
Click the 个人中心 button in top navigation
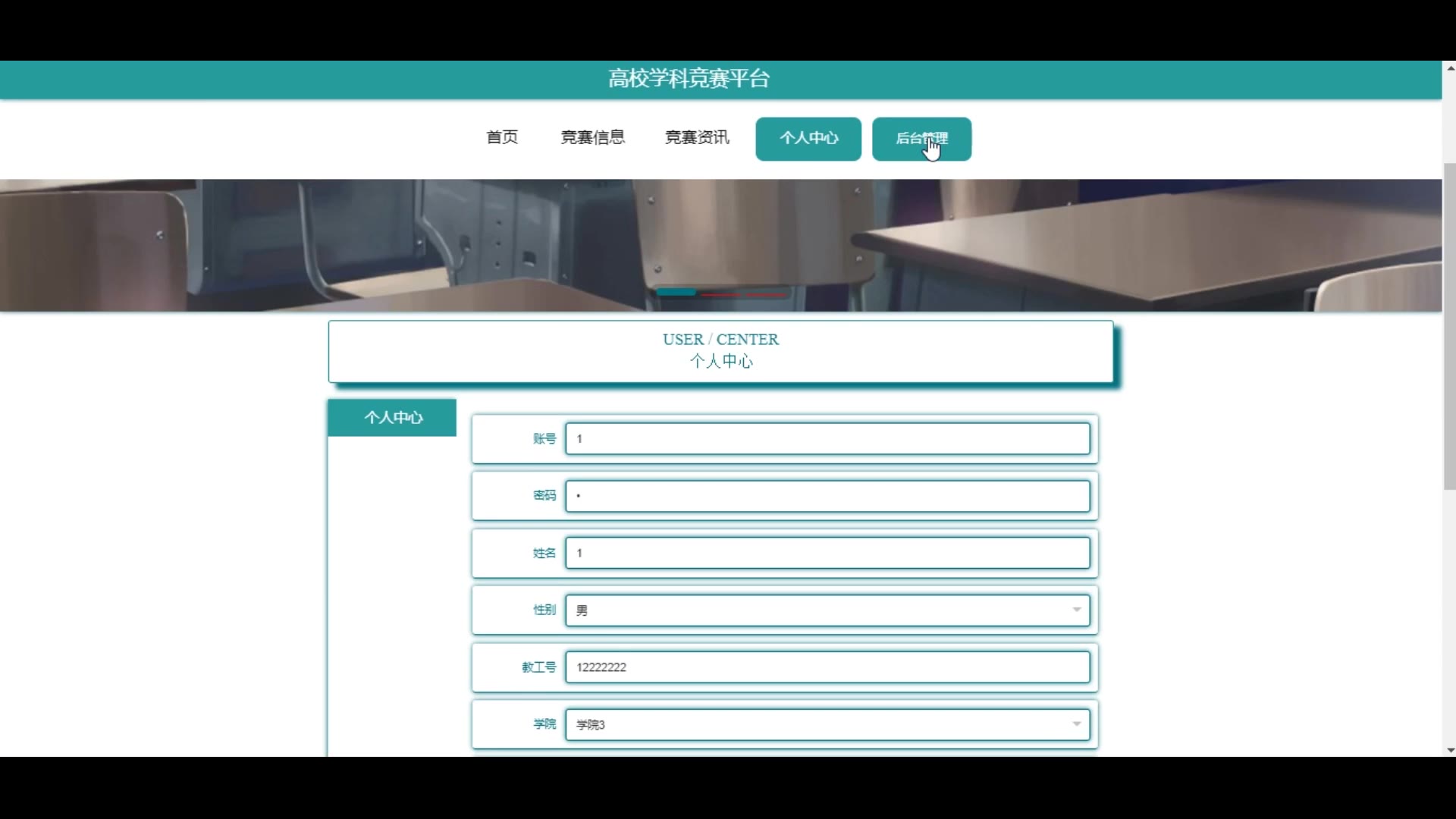[x=808, y=139]
